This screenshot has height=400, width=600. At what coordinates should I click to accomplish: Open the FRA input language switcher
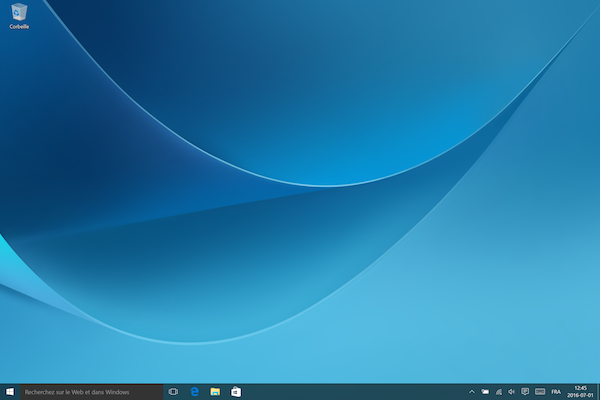pyautogui.click(x=556, y=392)
